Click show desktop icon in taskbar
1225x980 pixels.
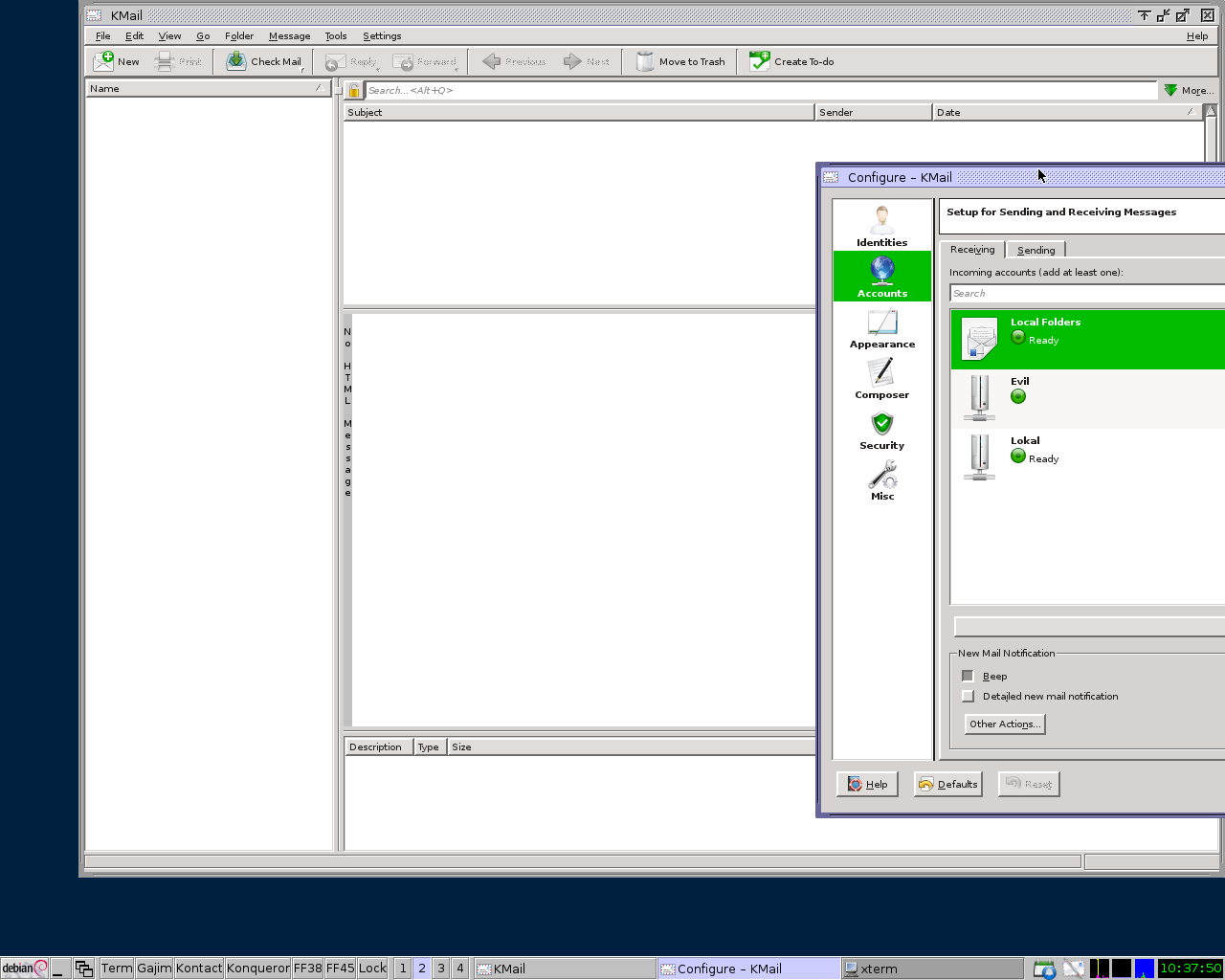pos(60,969)
